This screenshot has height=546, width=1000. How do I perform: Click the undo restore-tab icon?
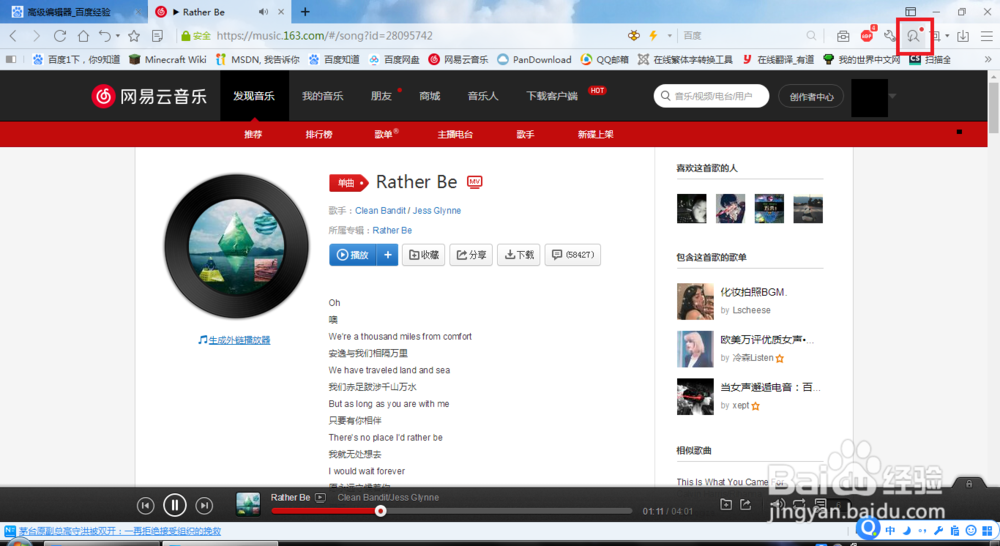105,36
